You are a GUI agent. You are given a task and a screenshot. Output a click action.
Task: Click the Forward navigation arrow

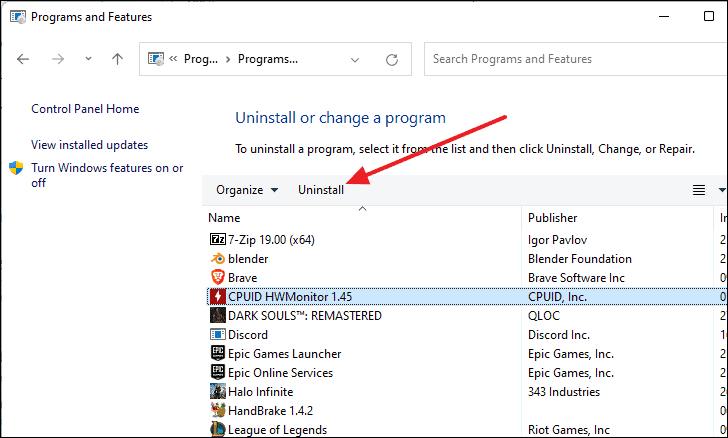58,59
